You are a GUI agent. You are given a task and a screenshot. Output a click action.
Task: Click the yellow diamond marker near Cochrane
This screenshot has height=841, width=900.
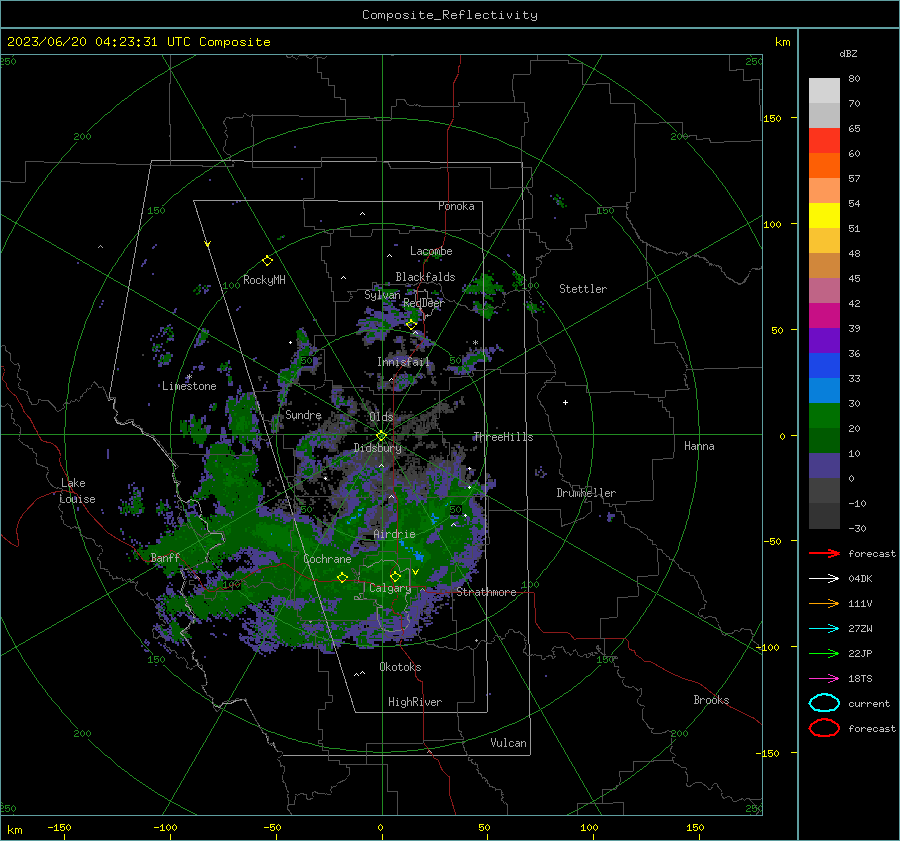pos(342,577)
